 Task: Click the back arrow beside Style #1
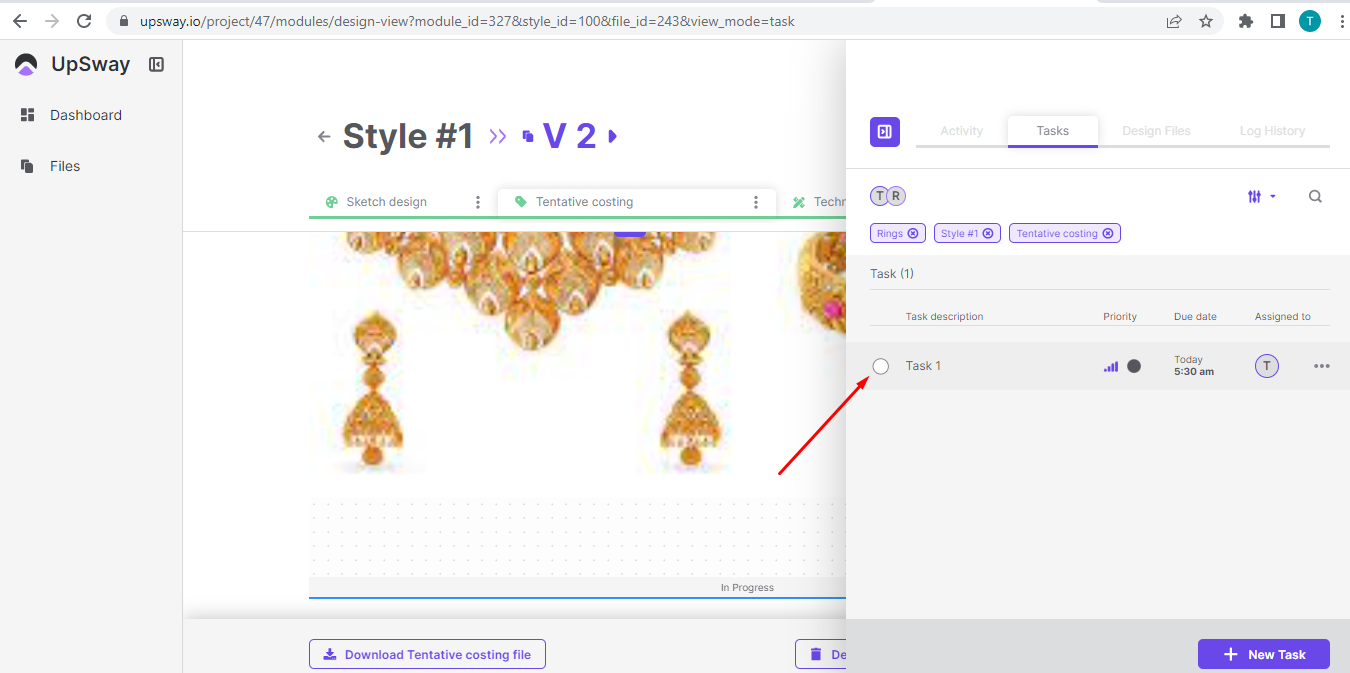coord(323,137)
